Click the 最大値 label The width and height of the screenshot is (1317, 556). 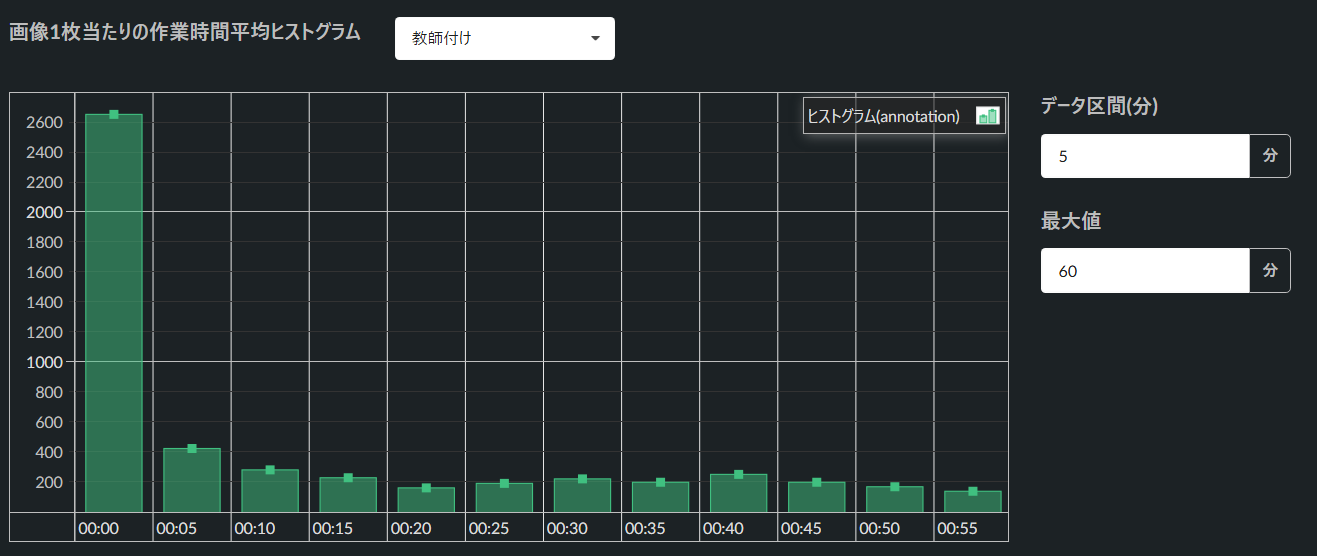click(1071, 221)
